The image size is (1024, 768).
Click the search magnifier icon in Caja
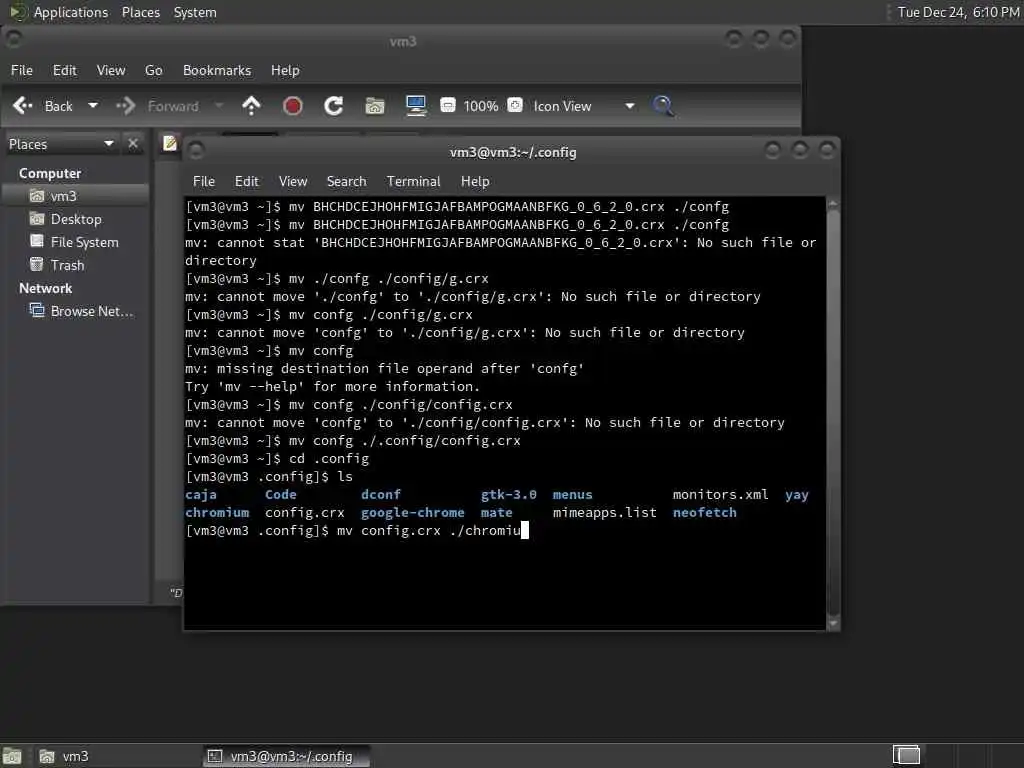point(664,106)
